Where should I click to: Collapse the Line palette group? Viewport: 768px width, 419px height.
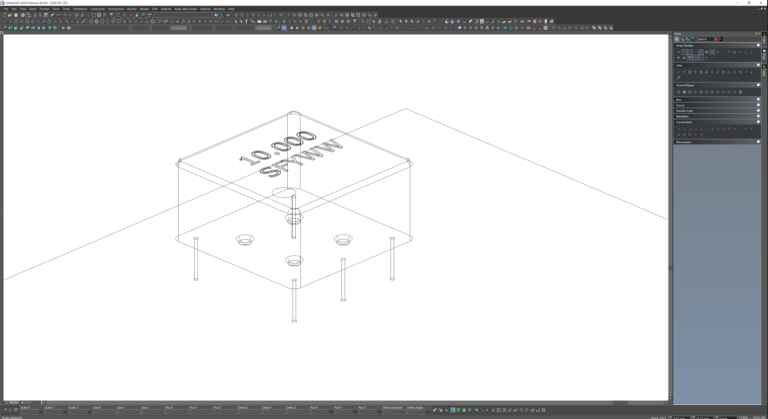758,65
